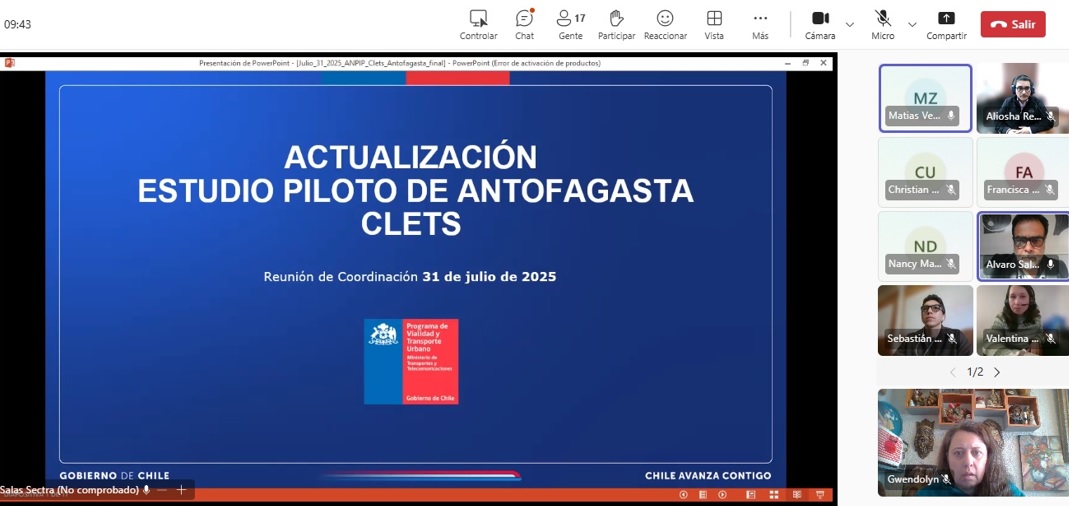Expand the camera options dropdown arrow
The width and height of the screenshot is (1069, 506).
click(x=850, y=24)
